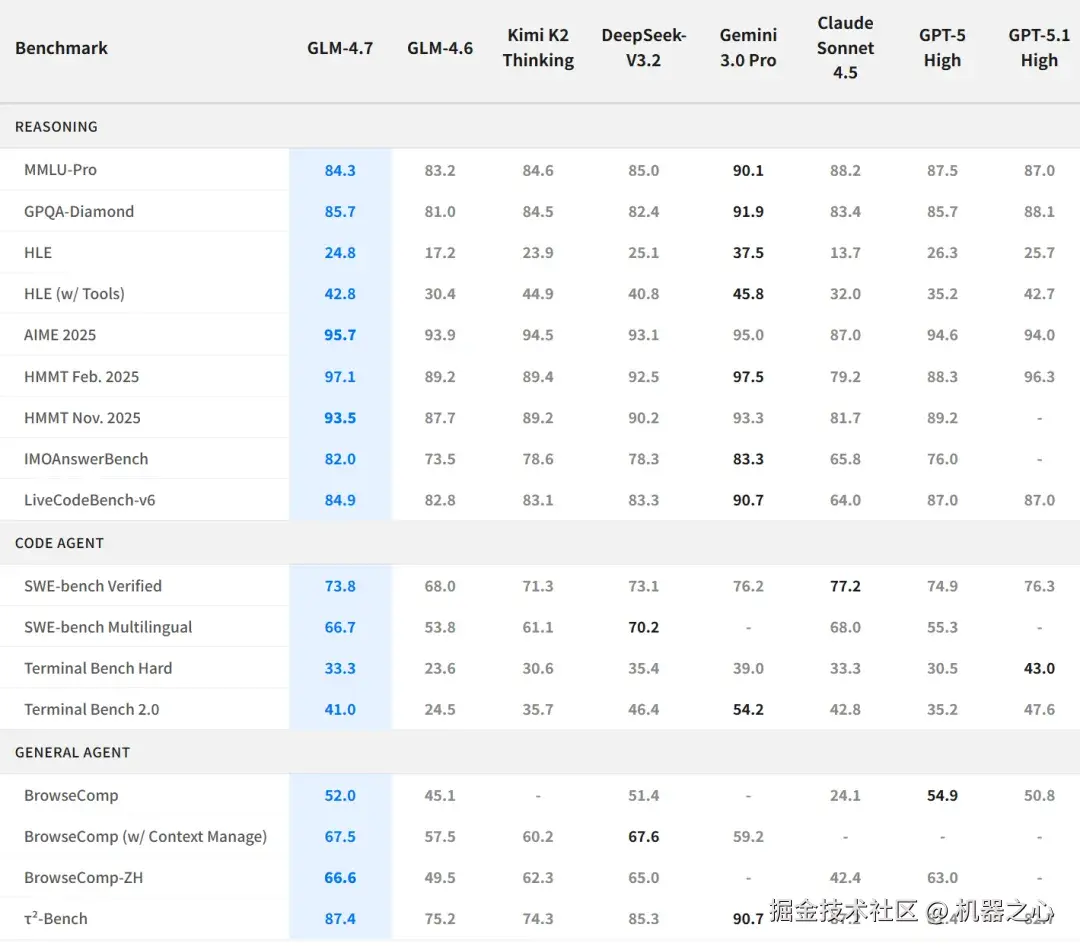Screen dimensions: 1080x950
Task: Click DeepSeek's SWE-bench Multilingual score 70.2
Action: click(643, 628)
